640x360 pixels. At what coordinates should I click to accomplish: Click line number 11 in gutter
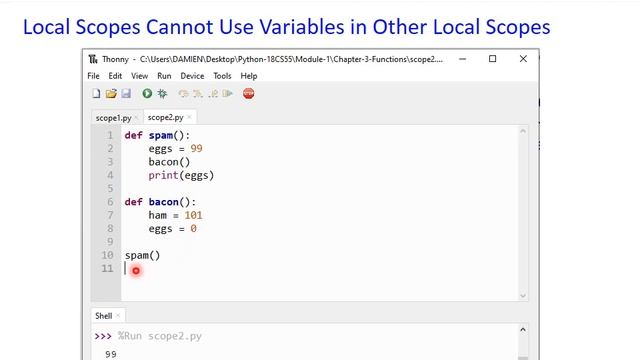coord(107,269)
